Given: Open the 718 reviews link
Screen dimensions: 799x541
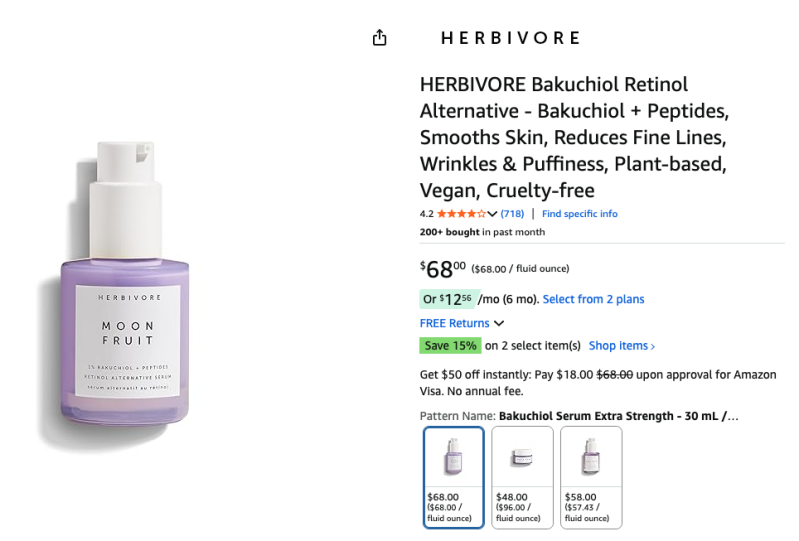Looking at the screenshot, I should [x=512, y=214].
